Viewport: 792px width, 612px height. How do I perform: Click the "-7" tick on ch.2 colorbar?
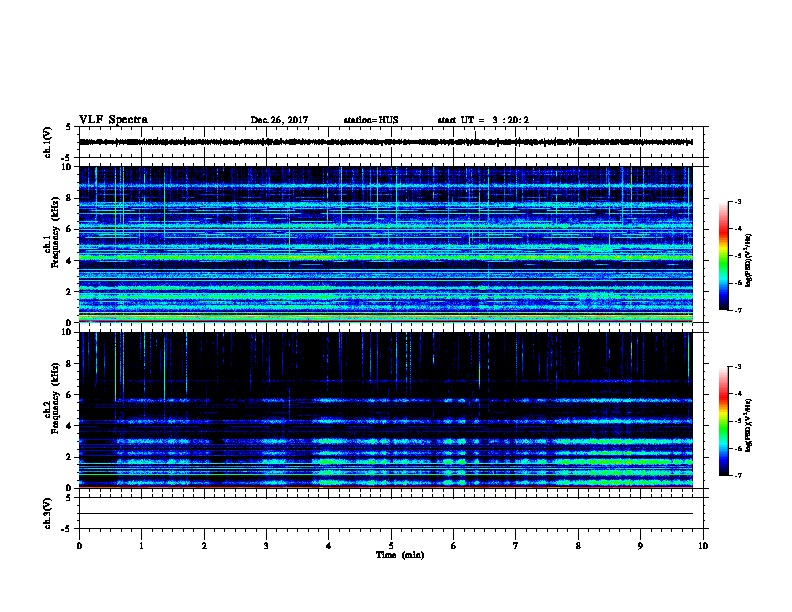(737, 475)
